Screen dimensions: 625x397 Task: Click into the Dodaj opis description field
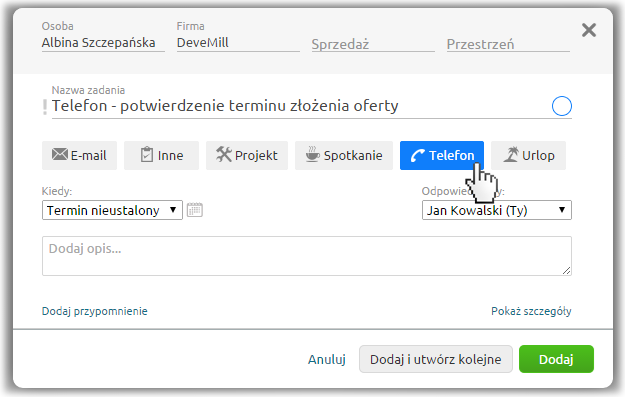(307, 256)
